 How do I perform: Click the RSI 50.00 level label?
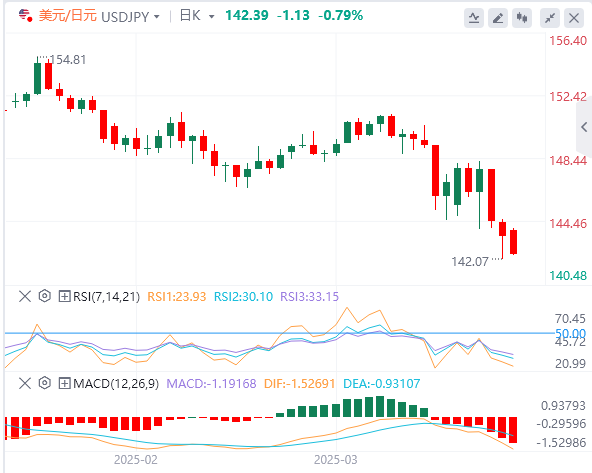[x=570, y=333]
